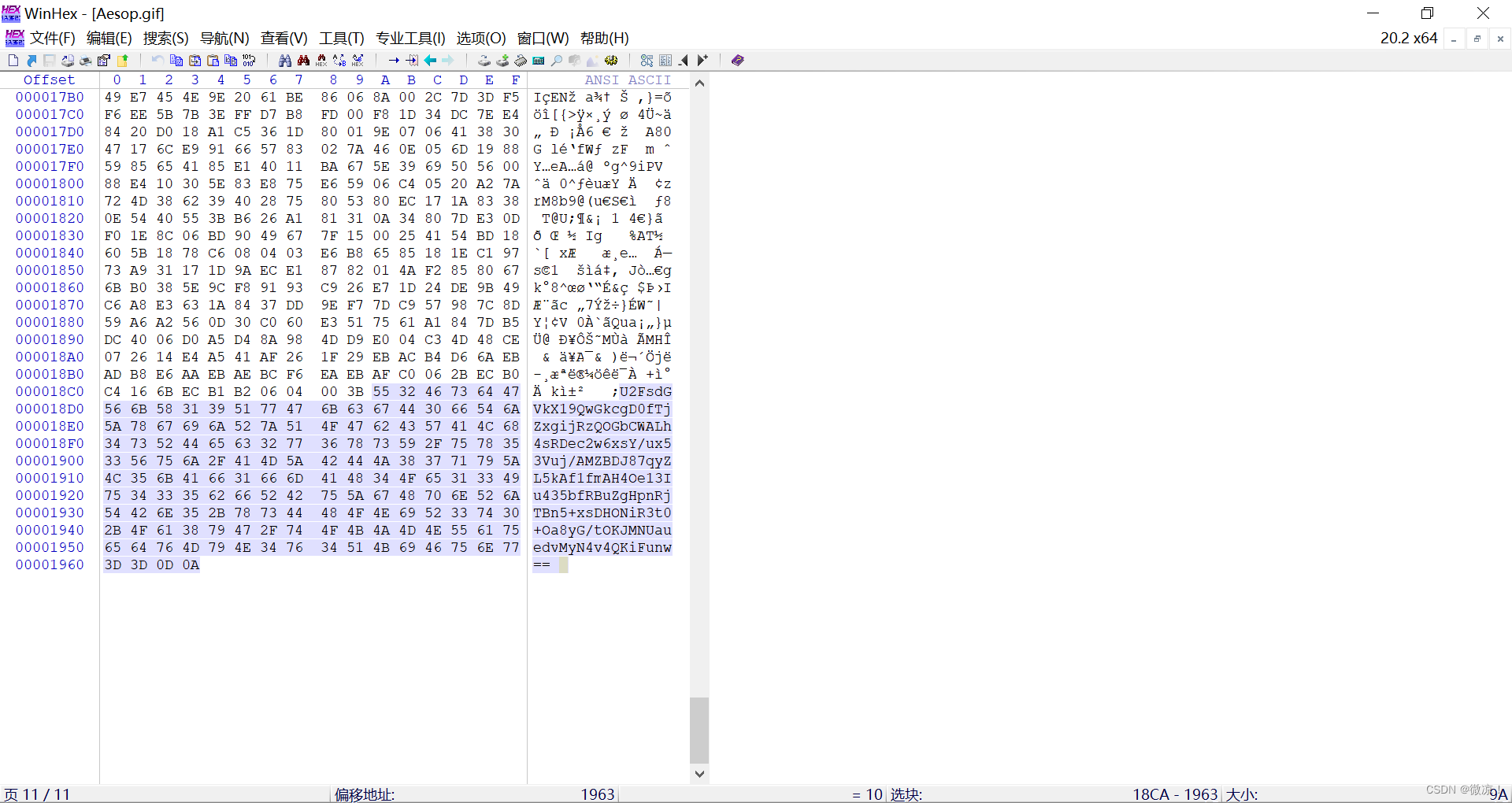The height and width of the screenshot is (803, 1512).
Task: Open the 帮助(H) menu
Action: 605,38
